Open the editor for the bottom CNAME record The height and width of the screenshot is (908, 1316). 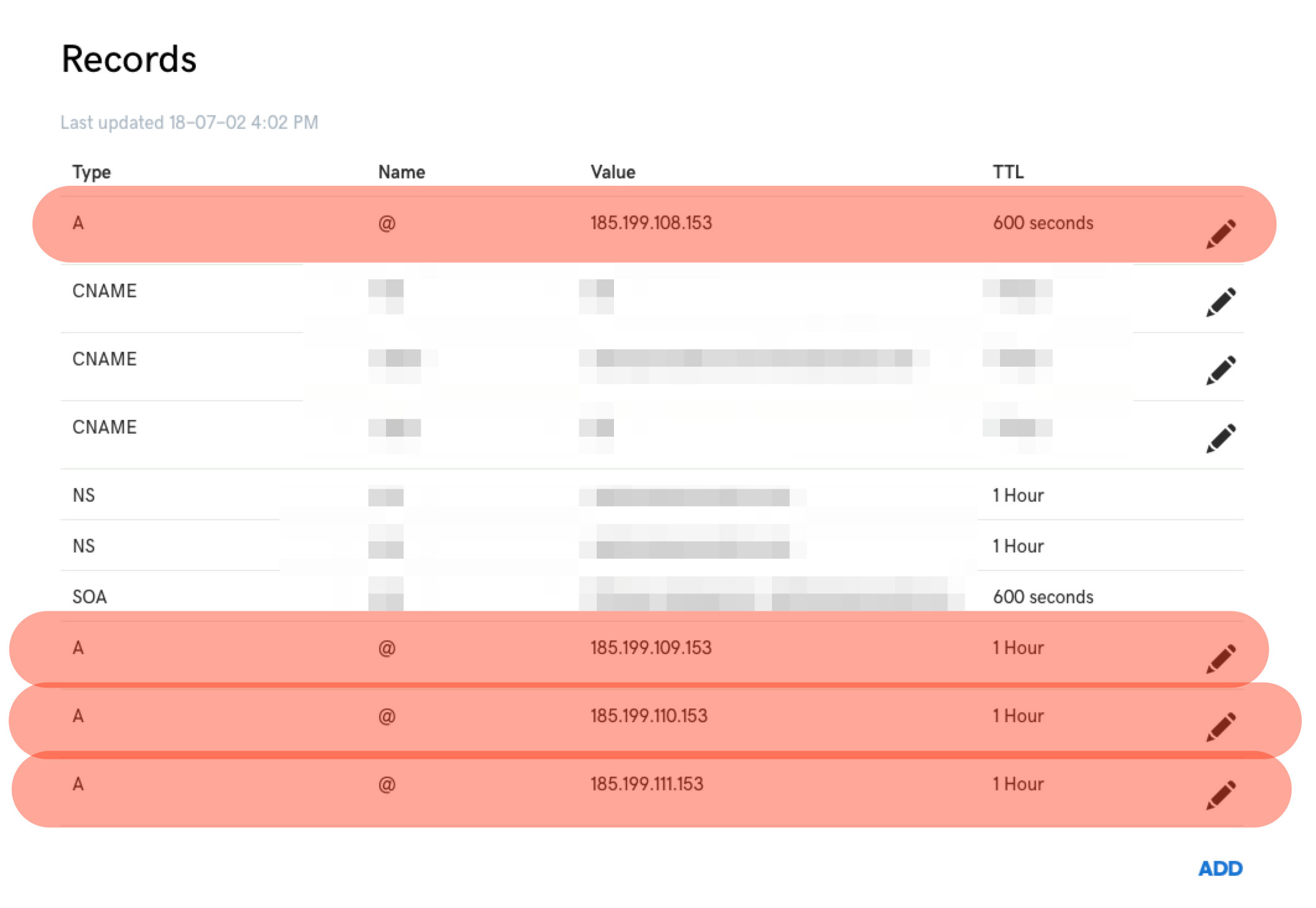pyautogui.click(x=1221, y=439)
